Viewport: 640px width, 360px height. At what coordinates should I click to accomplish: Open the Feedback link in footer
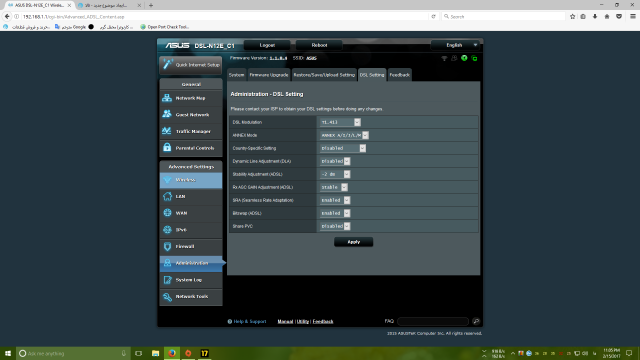323,322
